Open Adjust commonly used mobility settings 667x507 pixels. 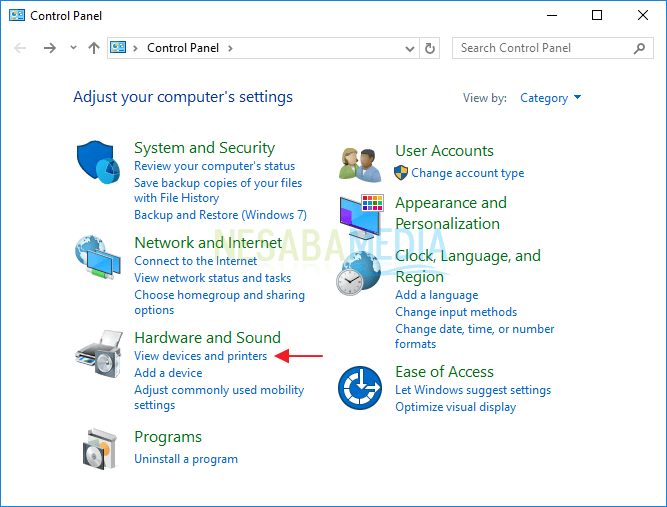point(219,397)
